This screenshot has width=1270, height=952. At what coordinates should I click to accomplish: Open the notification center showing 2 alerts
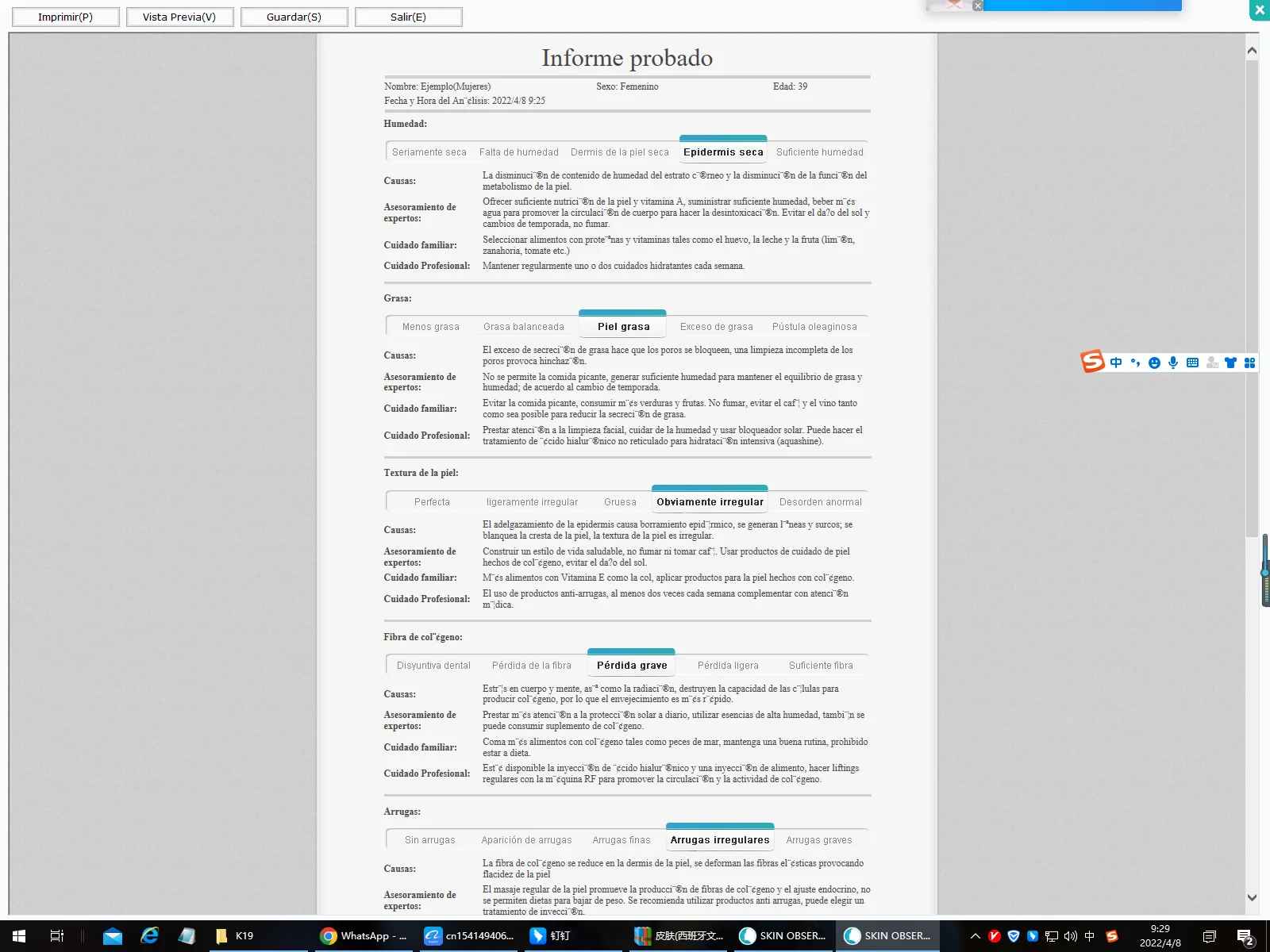(1246, 936)
